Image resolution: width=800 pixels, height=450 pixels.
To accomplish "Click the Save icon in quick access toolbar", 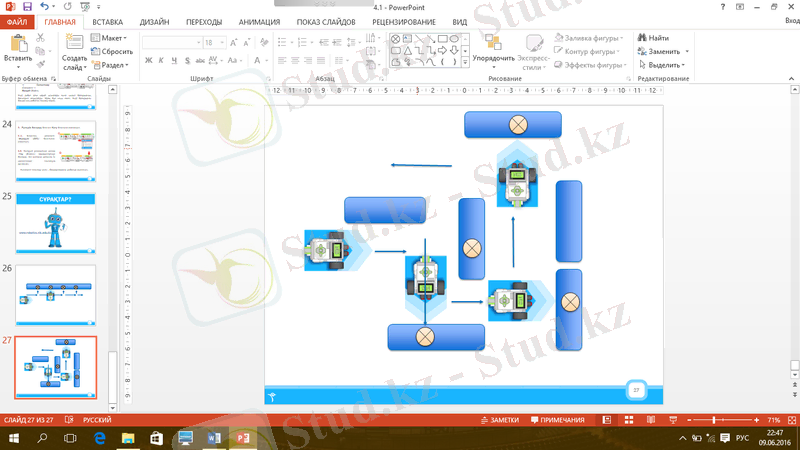I will coord(26,7).
